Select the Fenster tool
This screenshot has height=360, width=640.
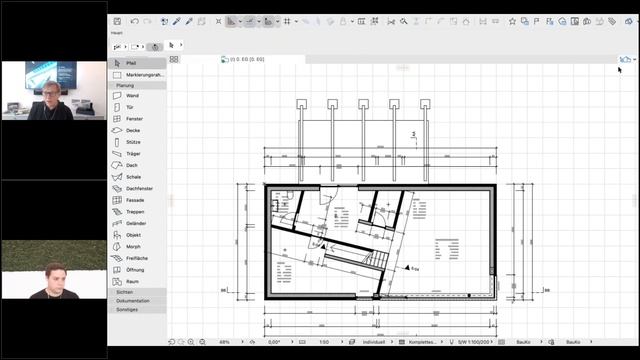[138, 119]
